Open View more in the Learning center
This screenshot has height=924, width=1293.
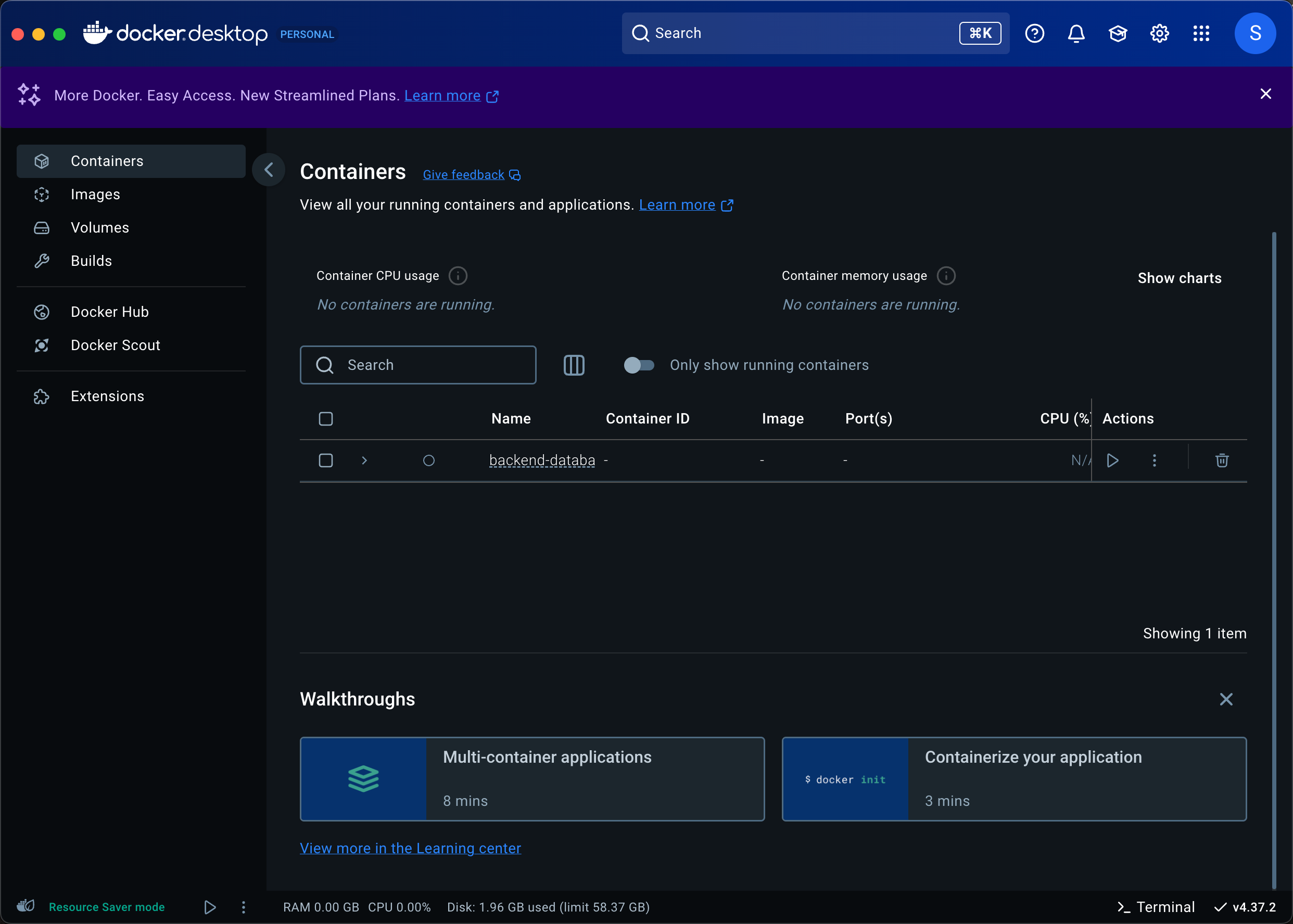pos(410,849)
